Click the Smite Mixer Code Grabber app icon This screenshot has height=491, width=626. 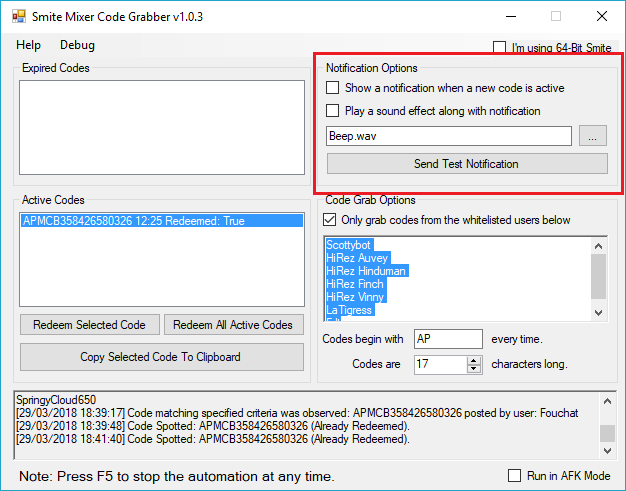(19, 16)
